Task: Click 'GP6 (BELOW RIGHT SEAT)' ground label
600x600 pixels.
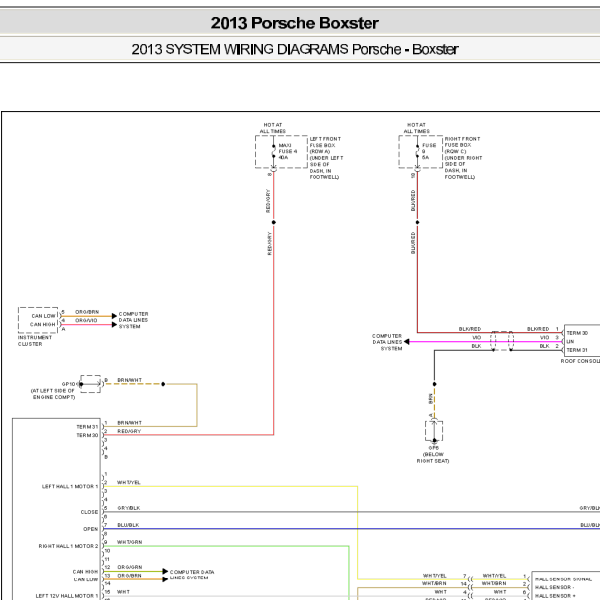Action: (433, 455)
